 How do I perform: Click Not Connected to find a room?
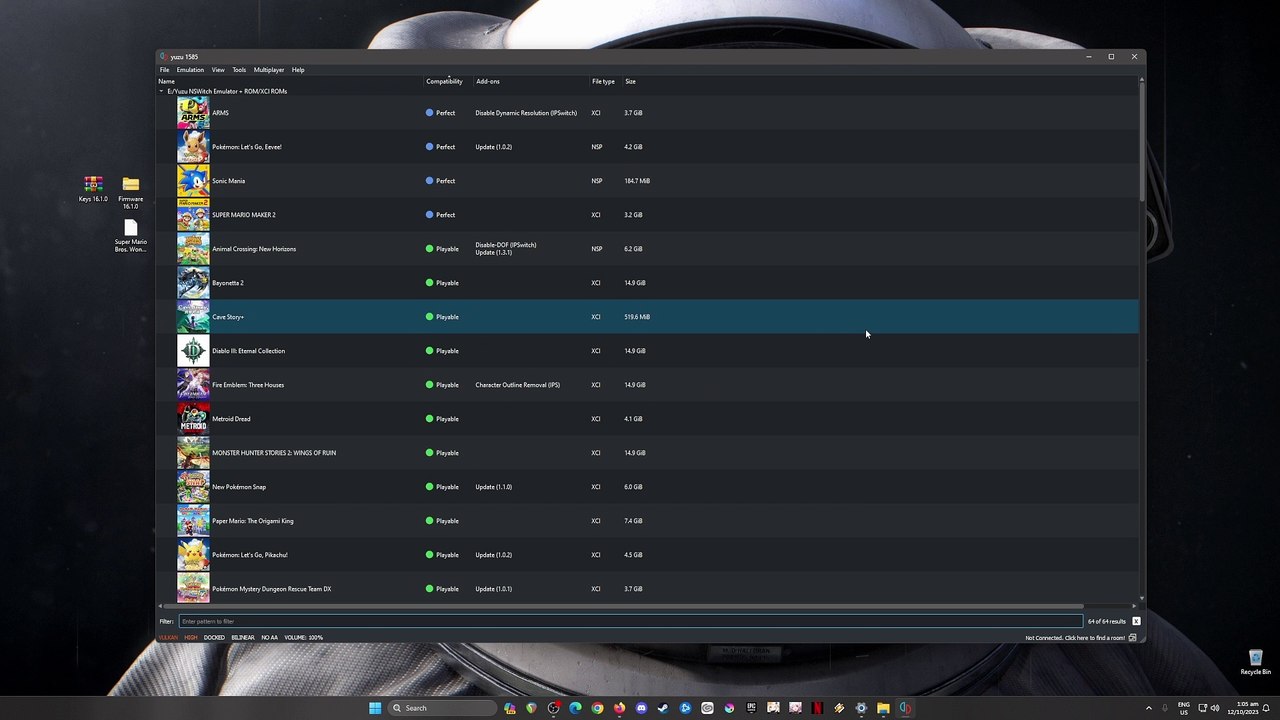tap(1075, 638)
